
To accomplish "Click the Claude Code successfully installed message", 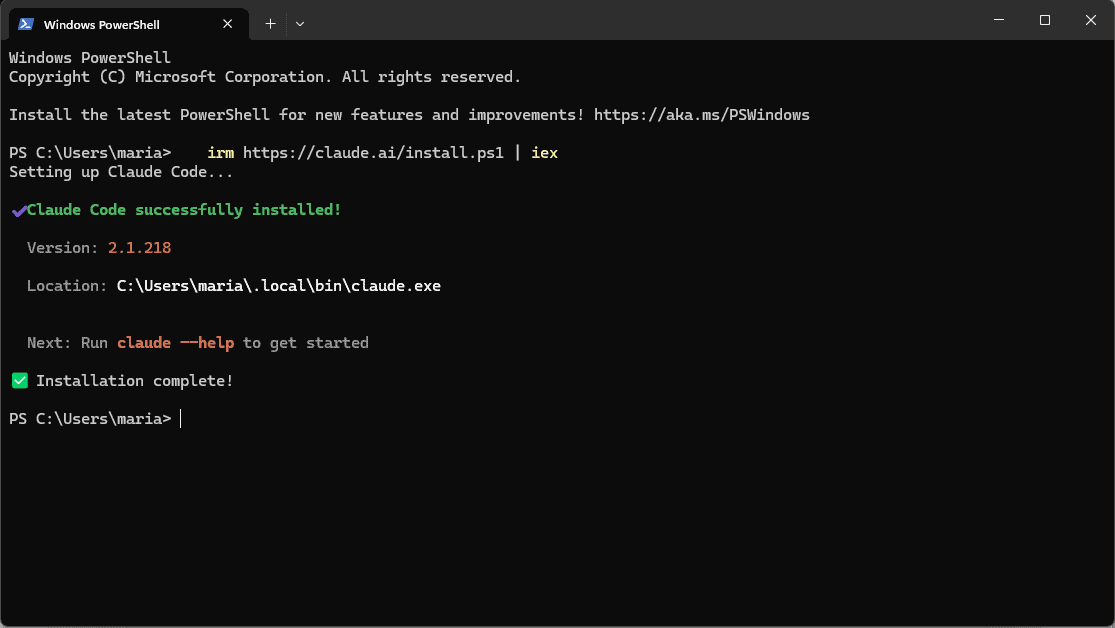I will click(184, 210).
